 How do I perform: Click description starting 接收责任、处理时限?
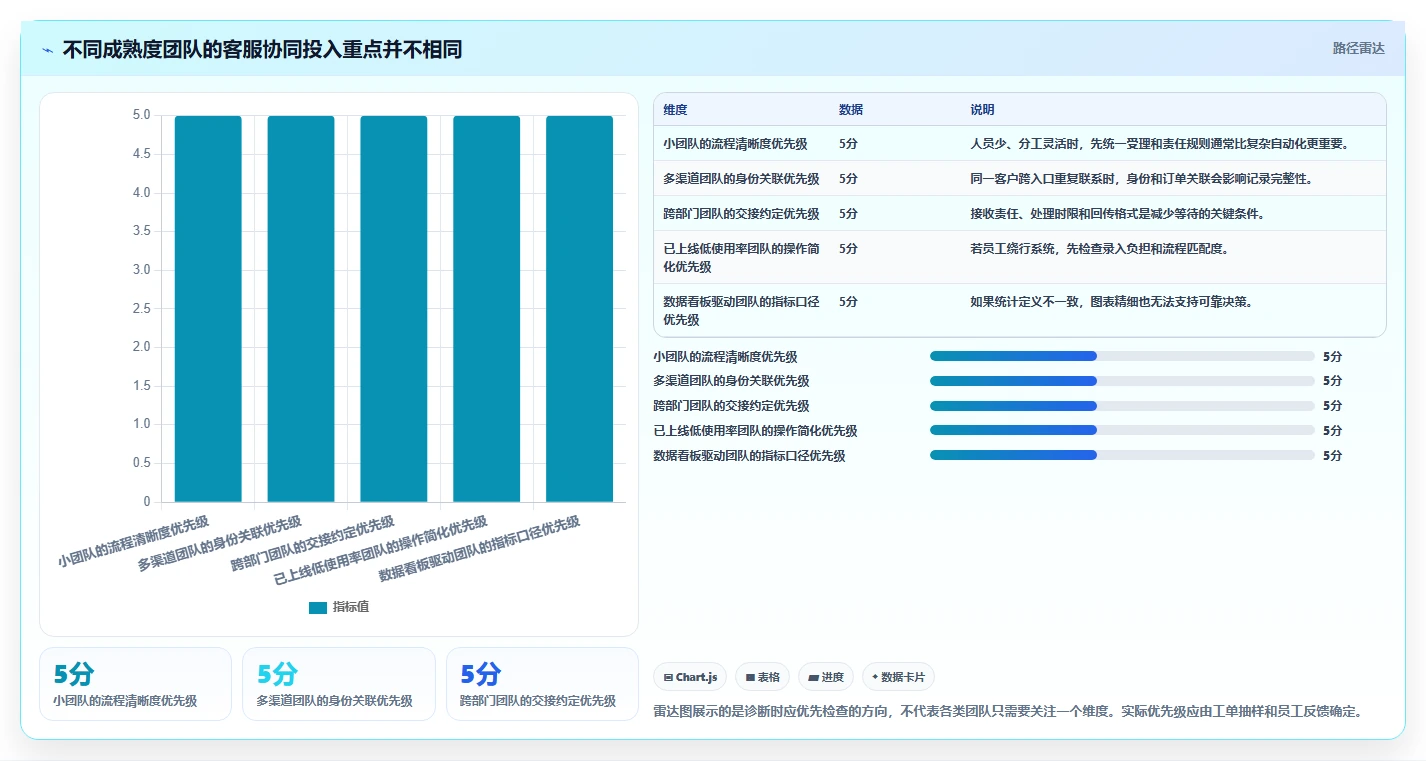tap(1121, 214)
